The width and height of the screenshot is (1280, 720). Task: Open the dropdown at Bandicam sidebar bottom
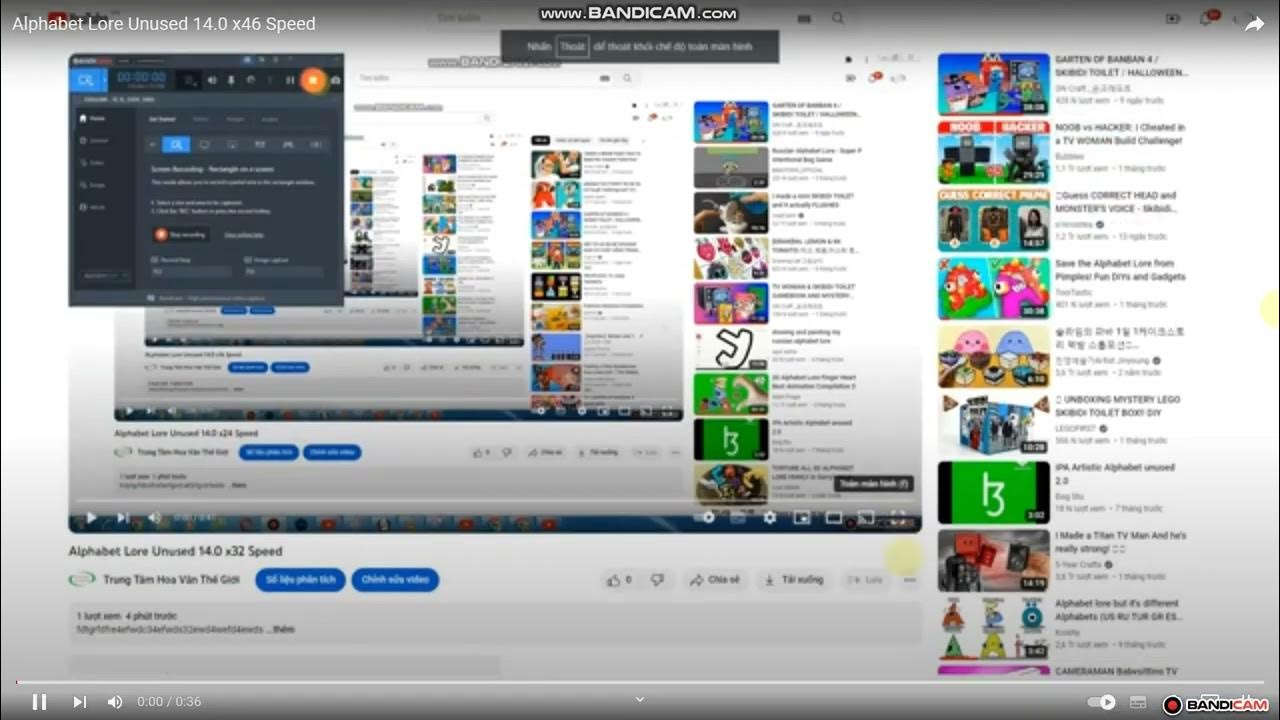[104, 275]
